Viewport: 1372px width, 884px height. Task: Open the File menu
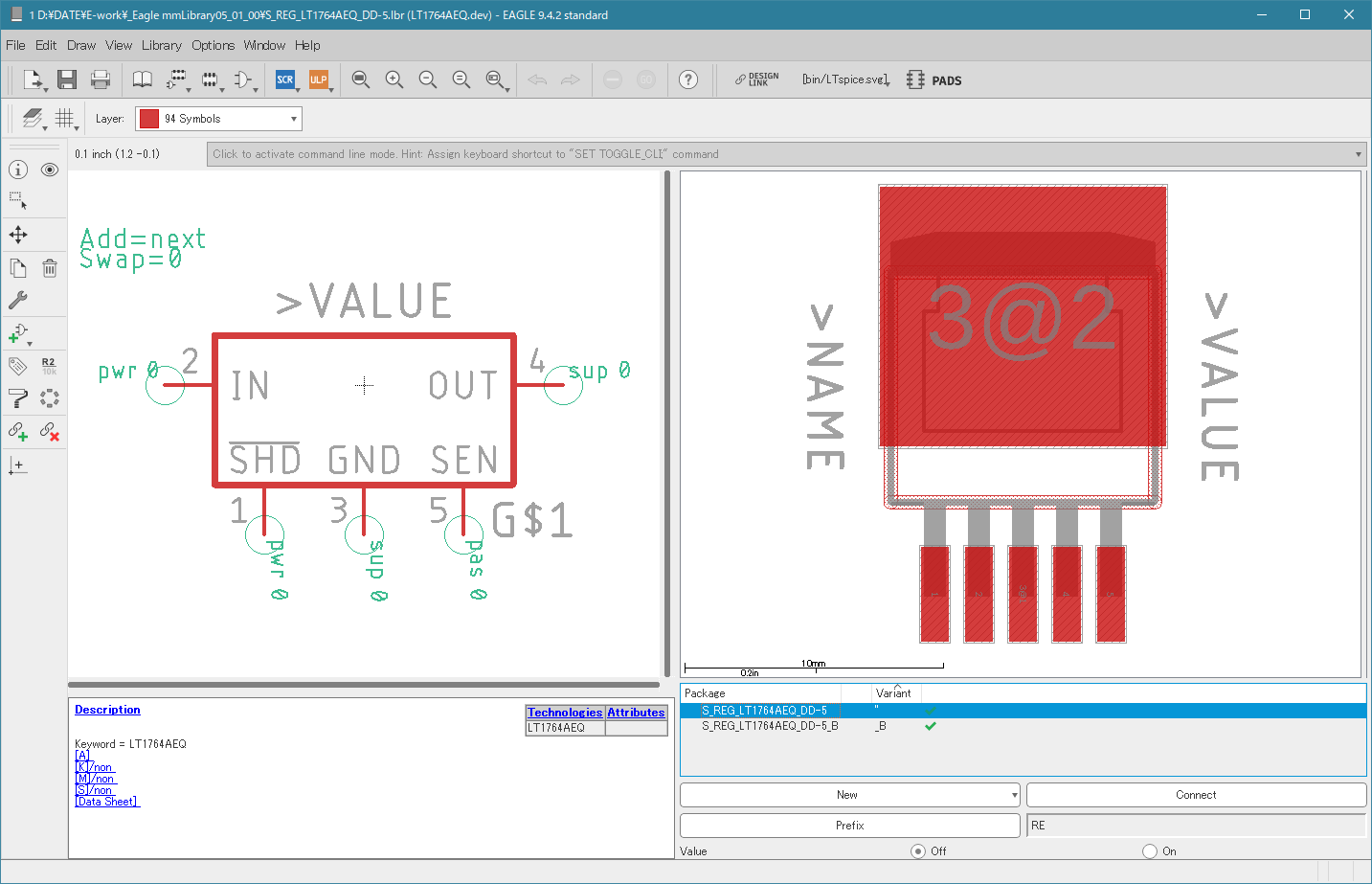15,45
